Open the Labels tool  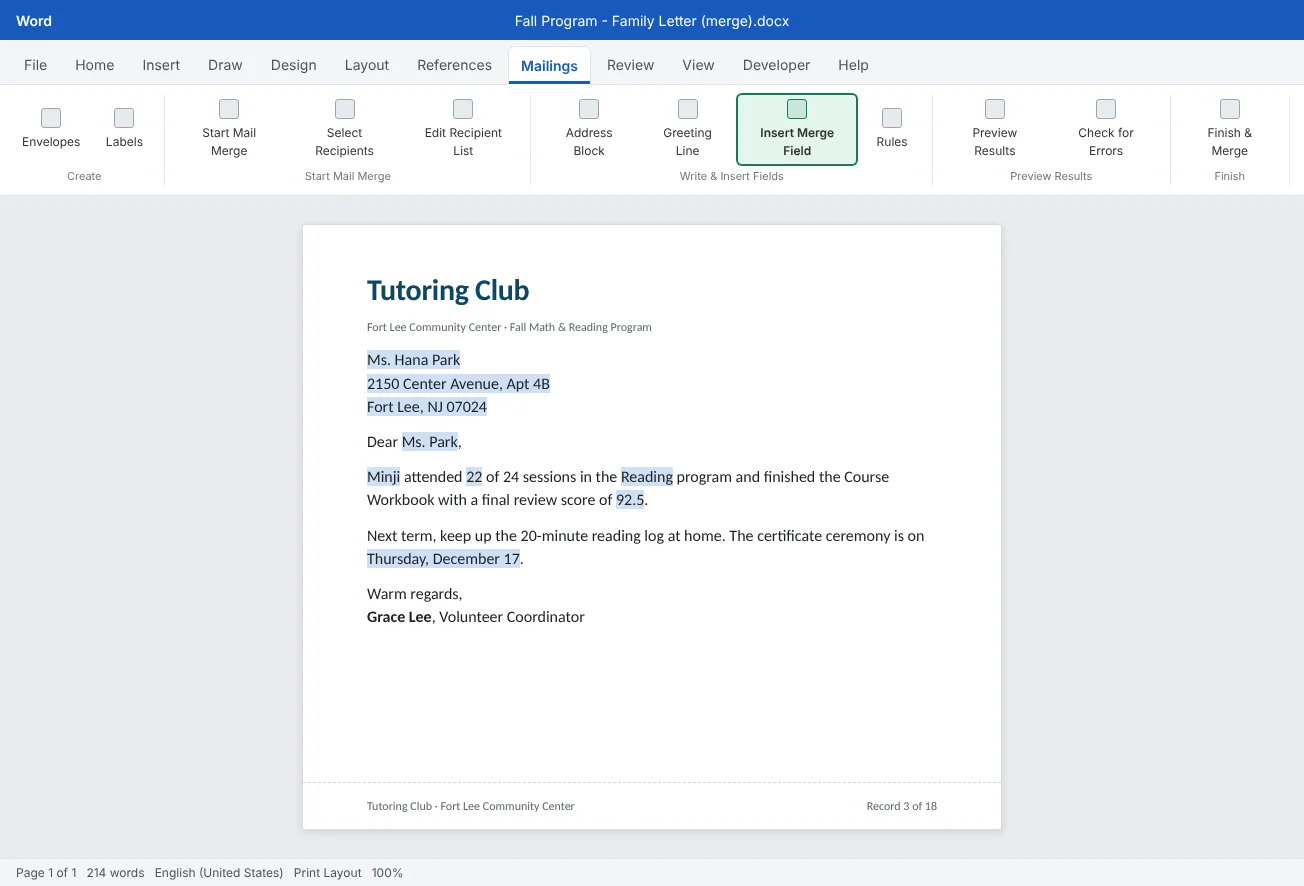pos(124,129)
